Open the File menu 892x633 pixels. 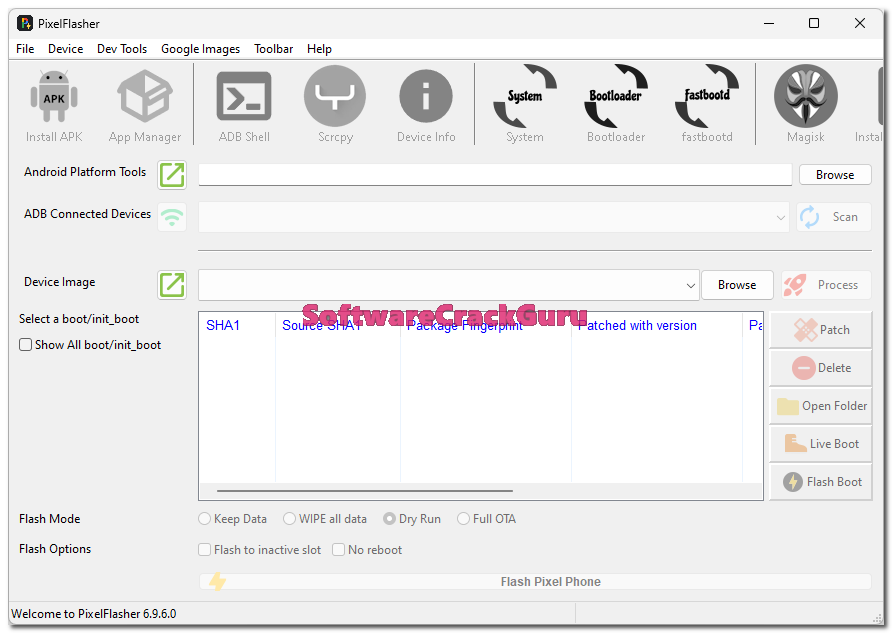(25, 49)
